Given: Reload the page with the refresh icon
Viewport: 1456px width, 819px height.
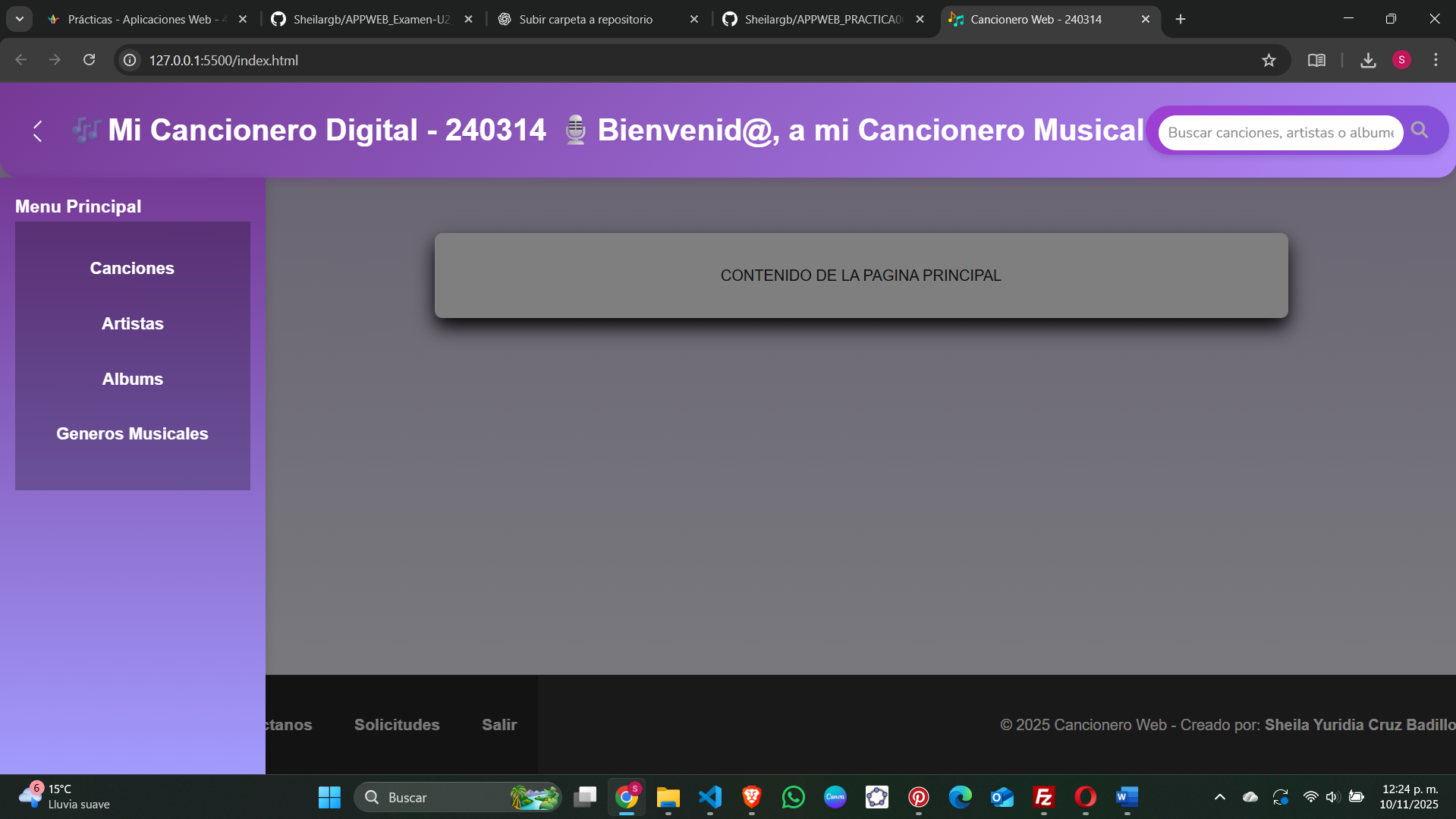Looking at the screenshot, I should 89,60.
